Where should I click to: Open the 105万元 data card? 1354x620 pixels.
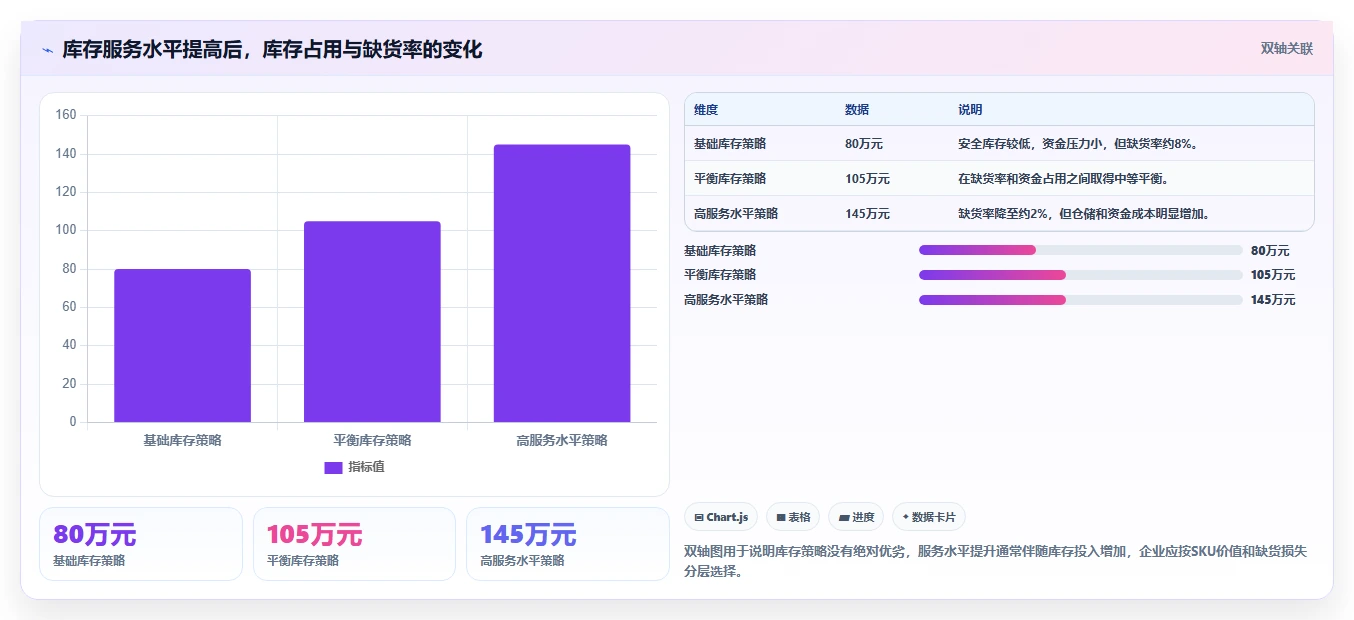click(x=354, y=544)
